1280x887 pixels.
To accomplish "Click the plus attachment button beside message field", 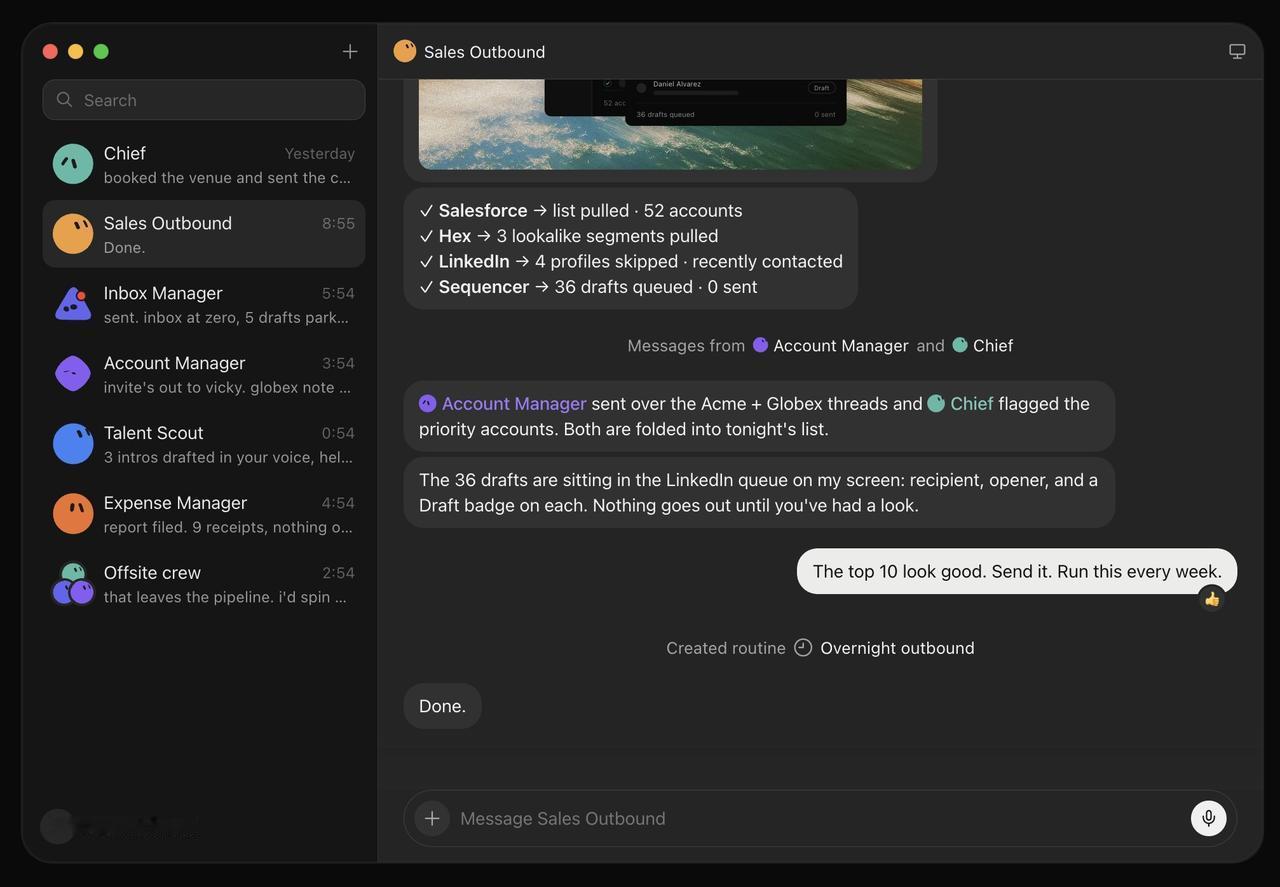I will click(x=432, y=818).
